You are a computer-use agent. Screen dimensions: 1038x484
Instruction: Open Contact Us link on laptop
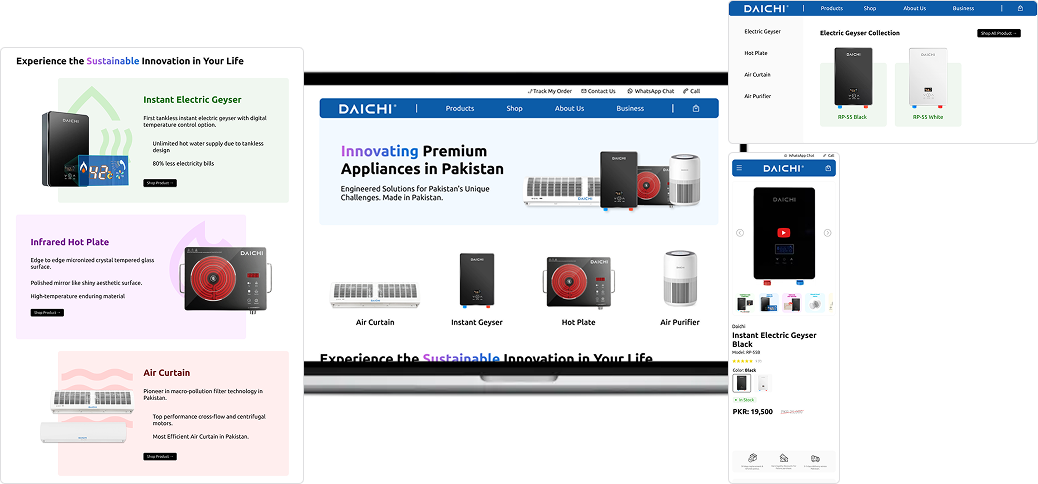598,91
